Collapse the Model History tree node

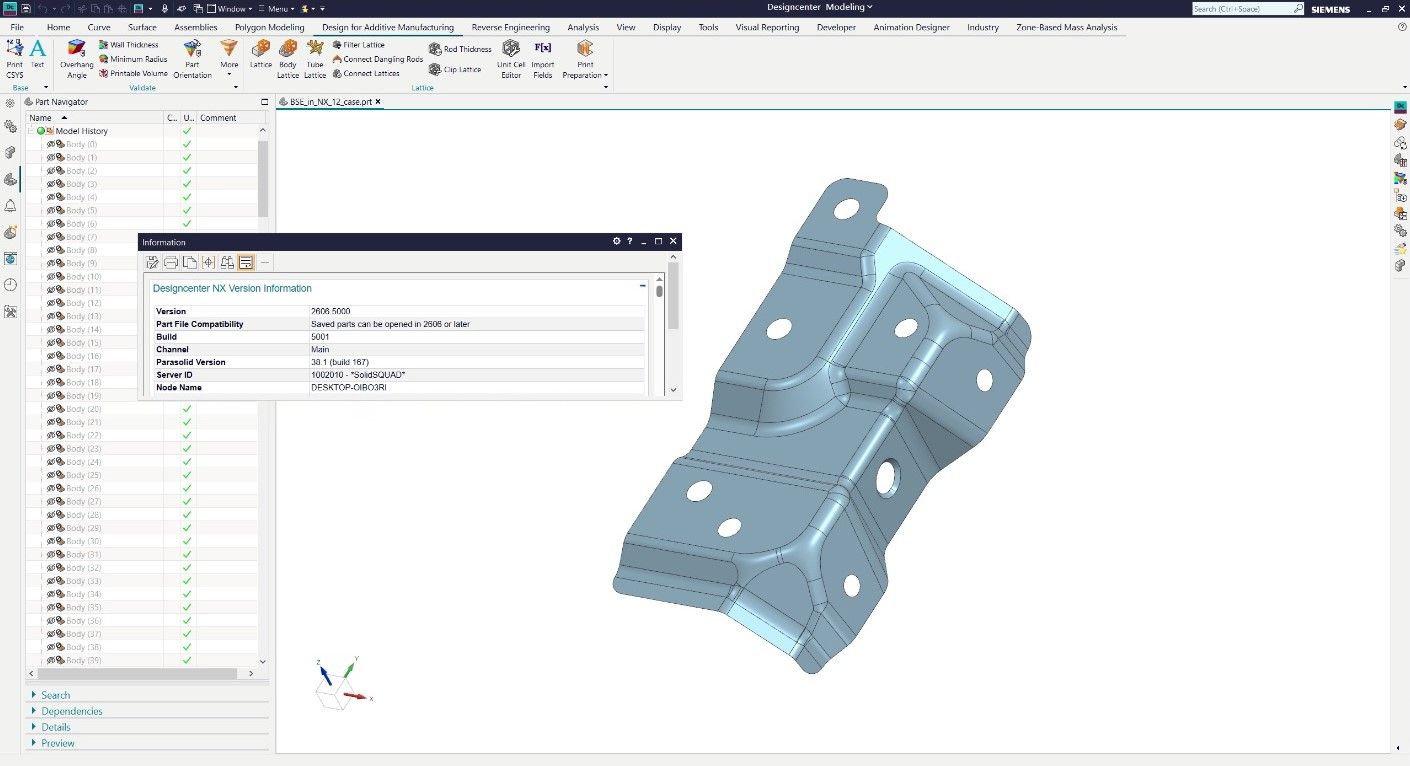(31, 131)
